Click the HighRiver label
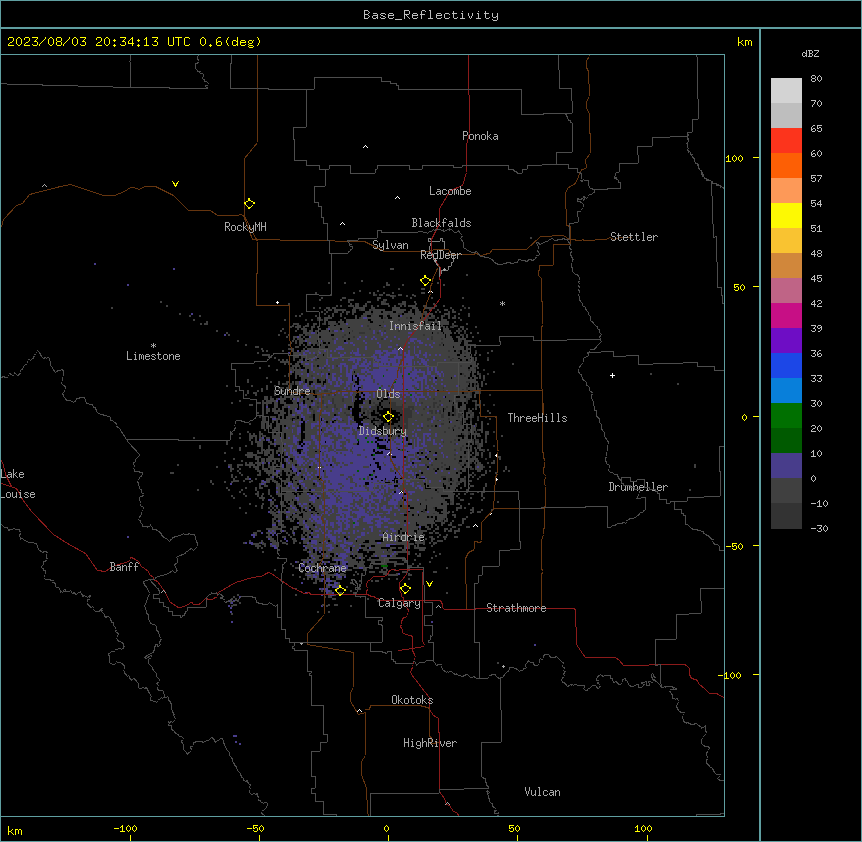 pyautogui.click(x=430, y=743)
